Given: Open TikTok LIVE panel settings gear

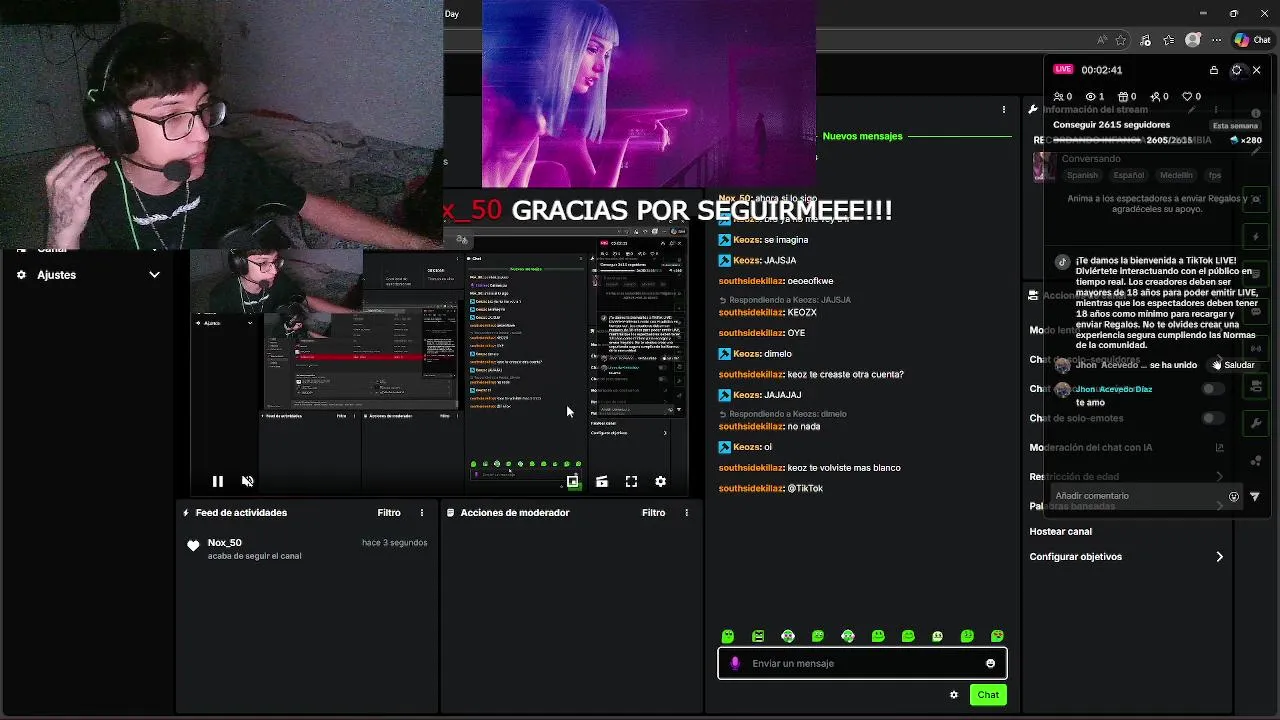Looking at the screenshot, I should (x=1236, y=70).
